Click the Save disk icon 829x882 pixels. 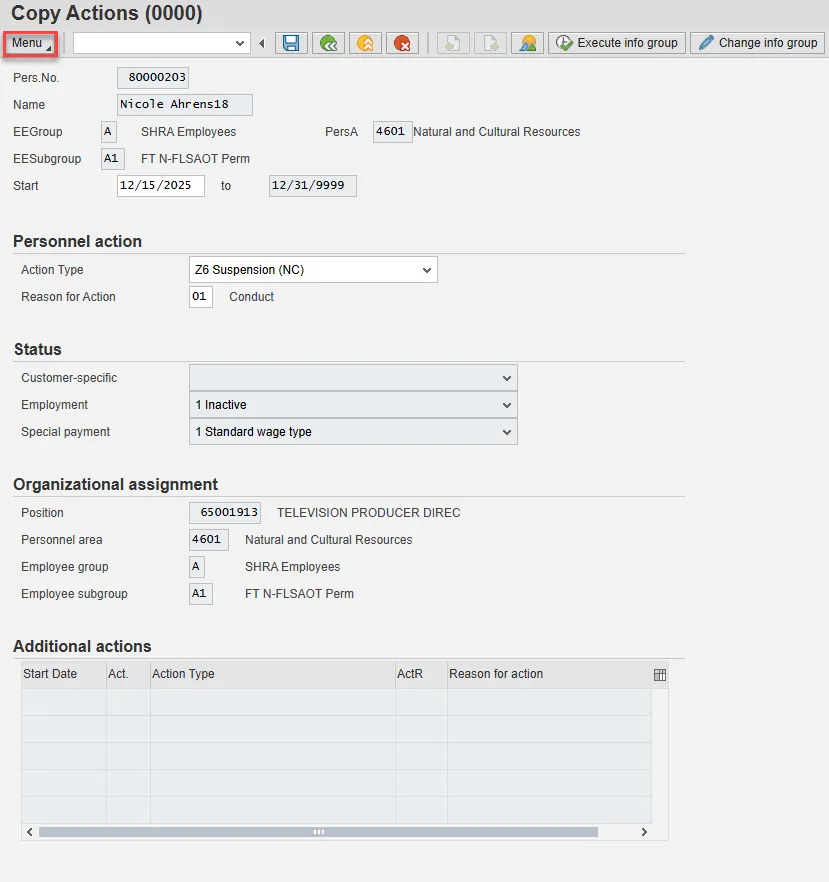point(291,43)
